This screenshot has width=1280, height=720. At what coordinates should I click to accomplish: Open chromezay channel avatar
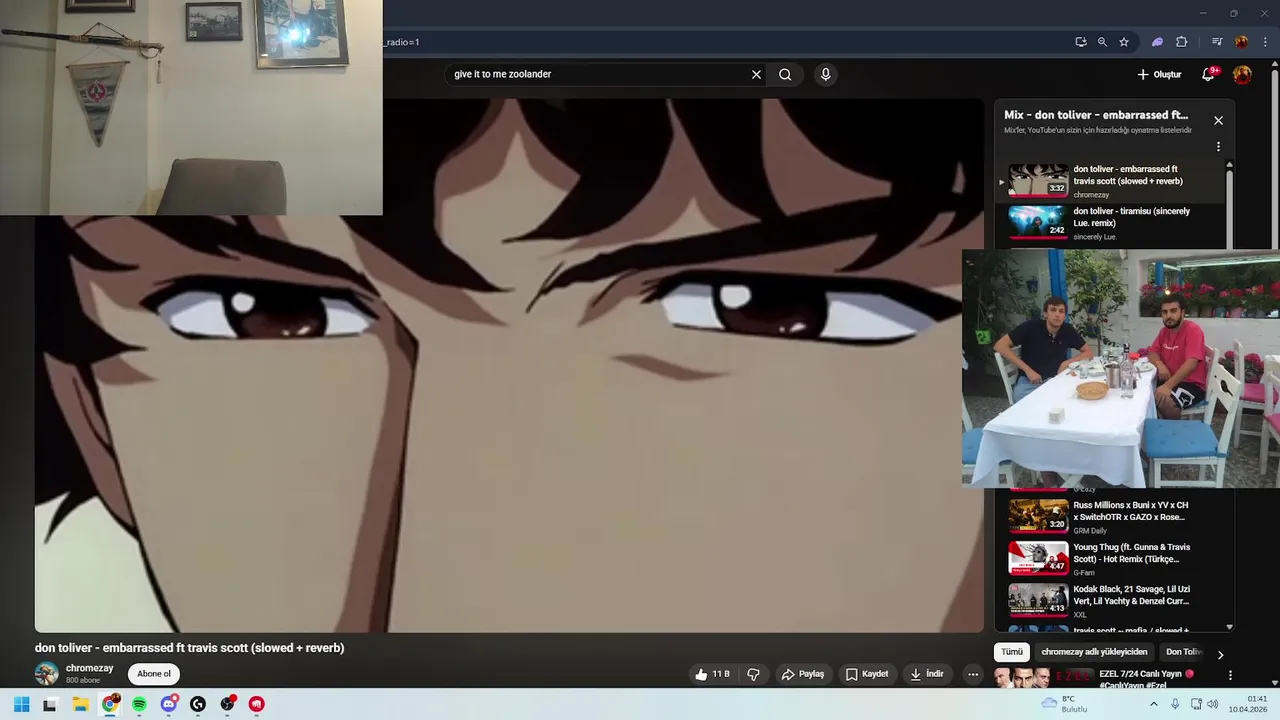tap(47, 674)
